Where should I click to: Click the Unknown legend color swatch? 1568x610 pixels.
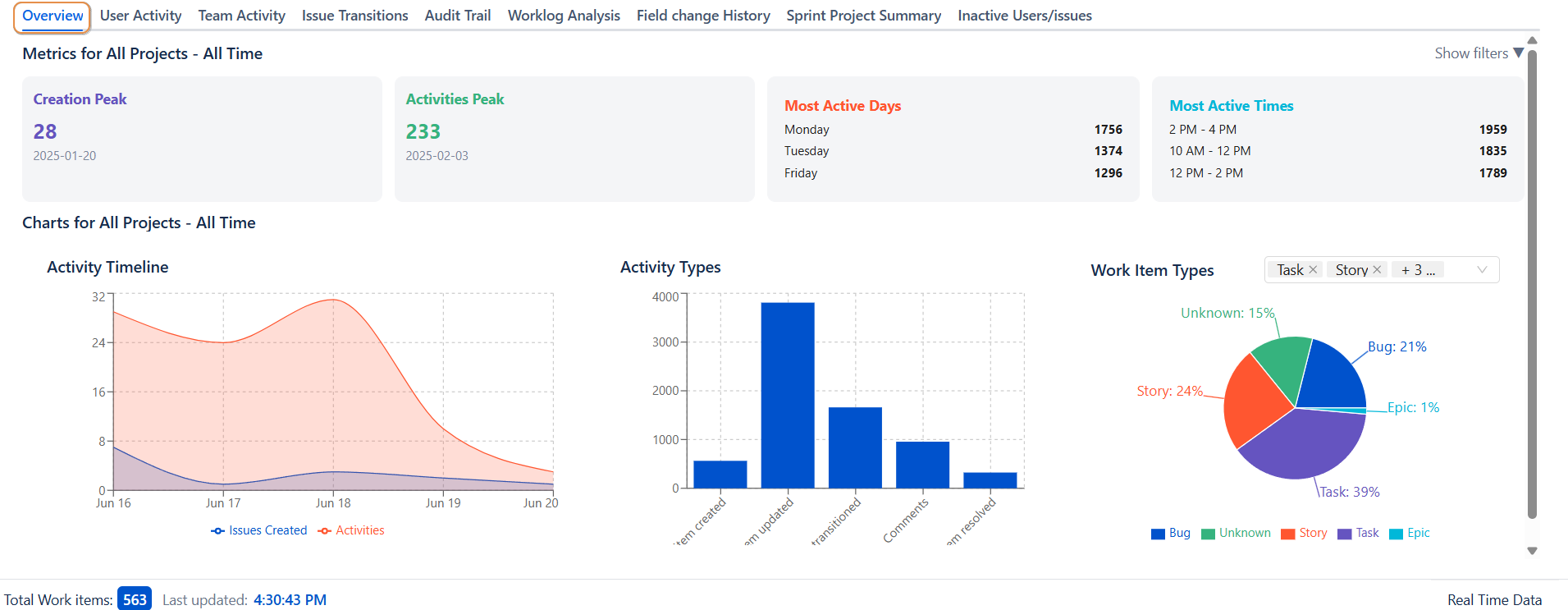click(x=1208, y=534)
